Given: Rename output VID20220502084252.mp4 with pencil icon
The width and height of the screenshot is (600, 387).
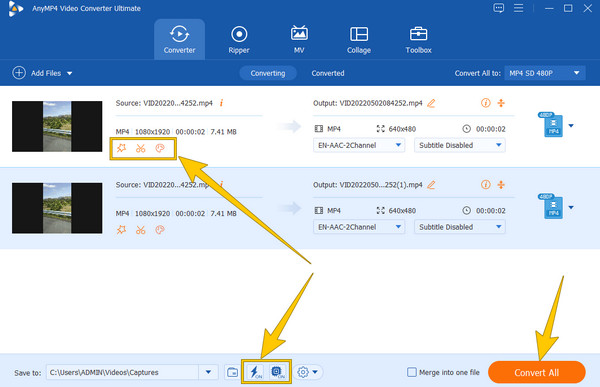Looking at the screenshot, I should (x=431, y=103).
